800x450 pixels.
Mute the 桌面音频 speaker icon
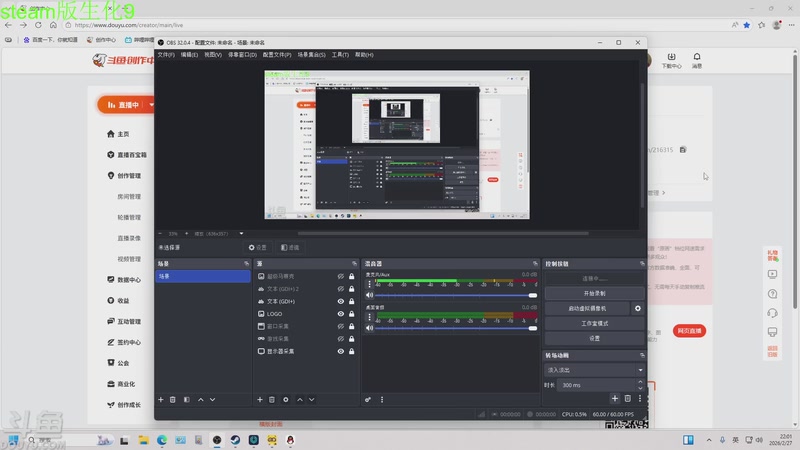[369, 328]
